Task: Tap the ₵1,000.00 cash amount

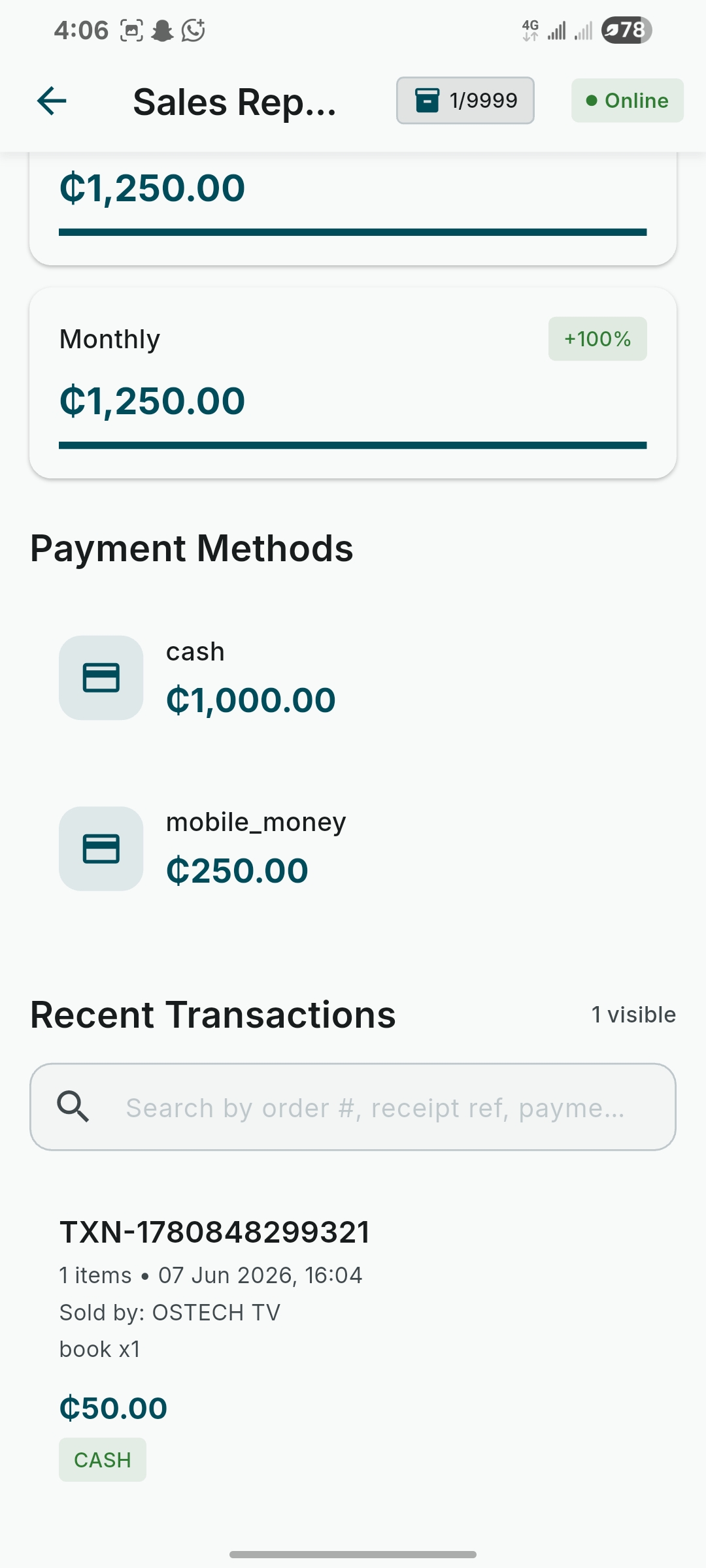Action: pos(251,700)
